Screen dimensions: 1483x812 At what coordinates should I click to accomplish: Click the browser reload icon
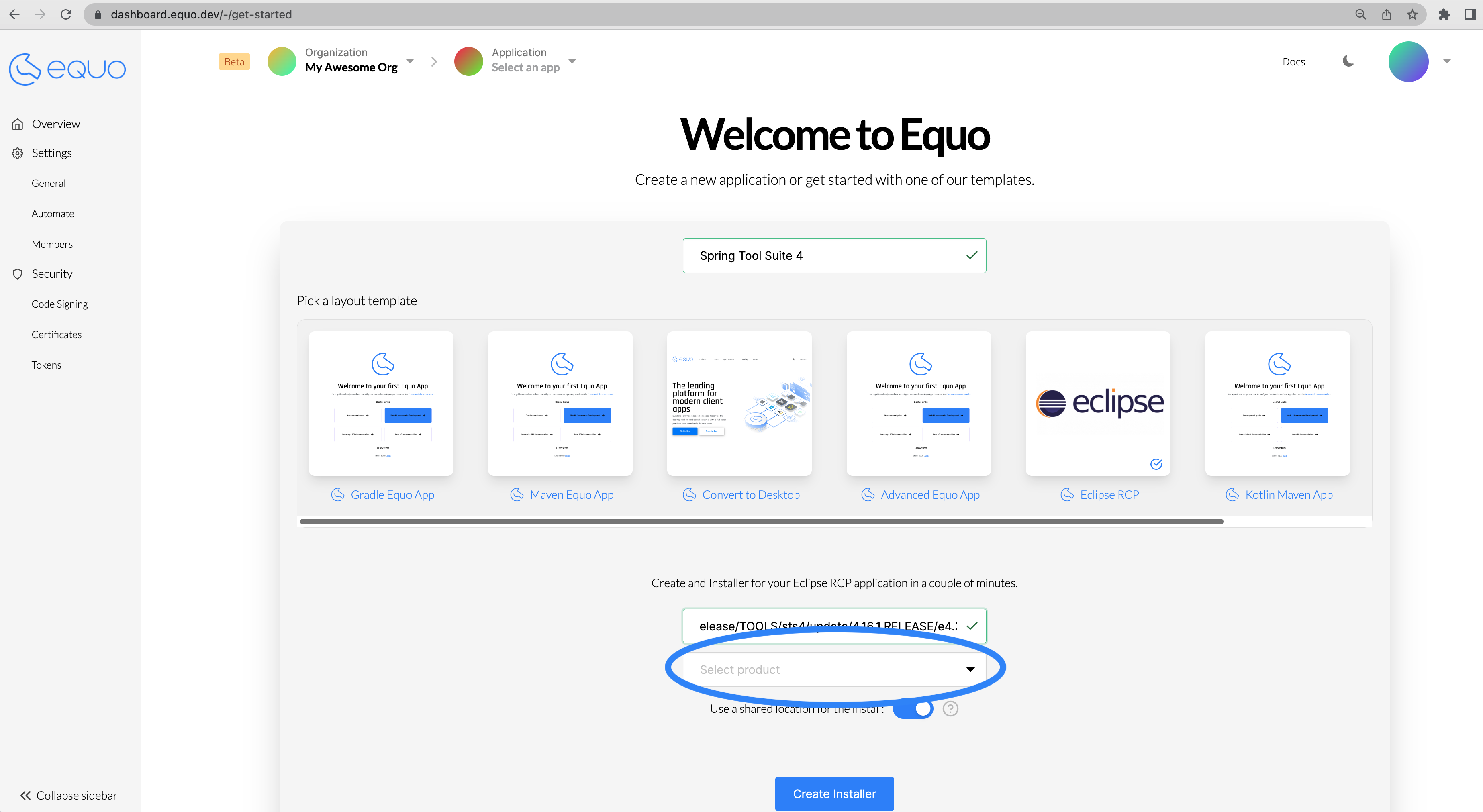pos(66,14)
